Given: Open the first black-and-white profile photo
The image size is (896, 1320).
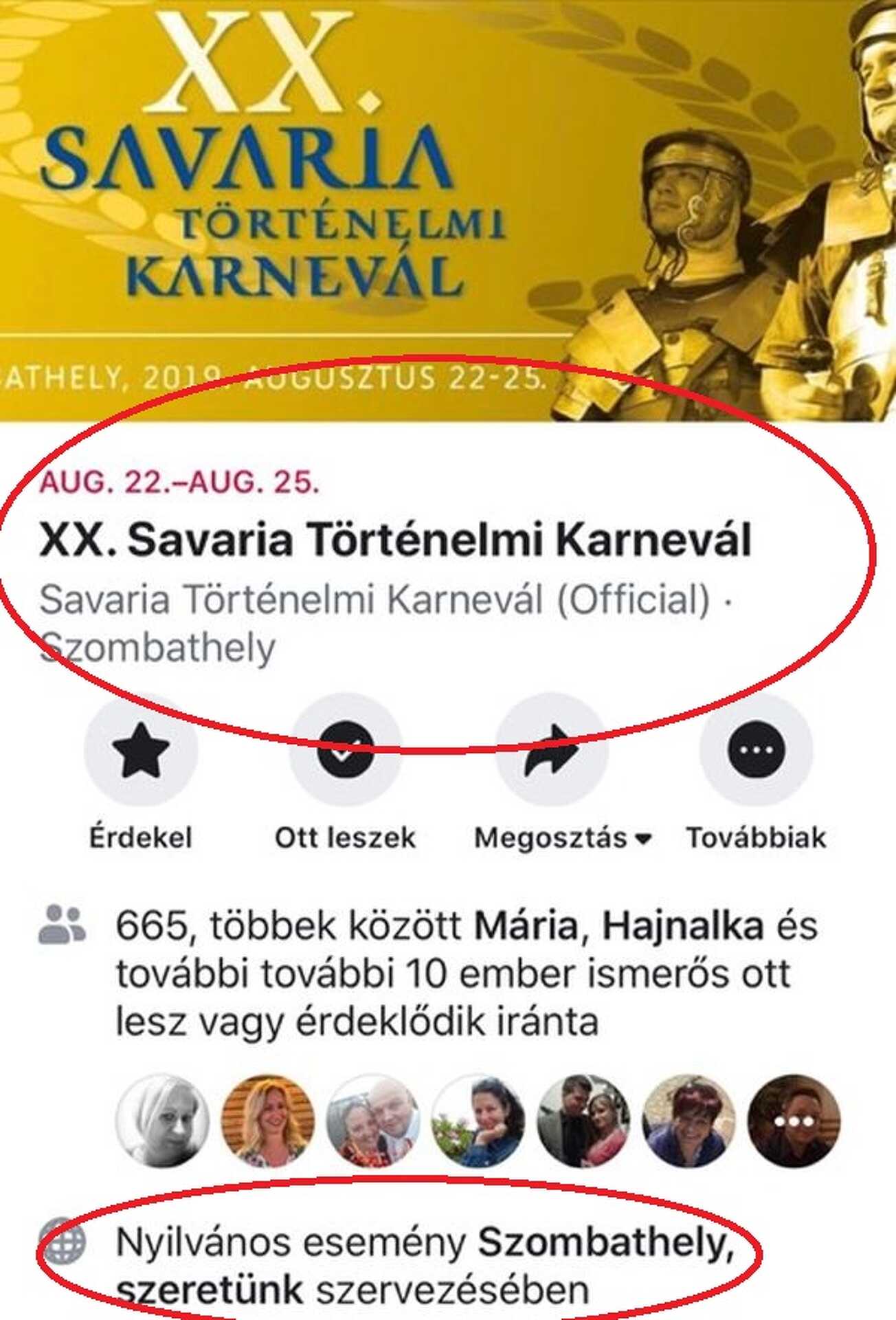Looking at the screenshot, I should [163, 1121].
